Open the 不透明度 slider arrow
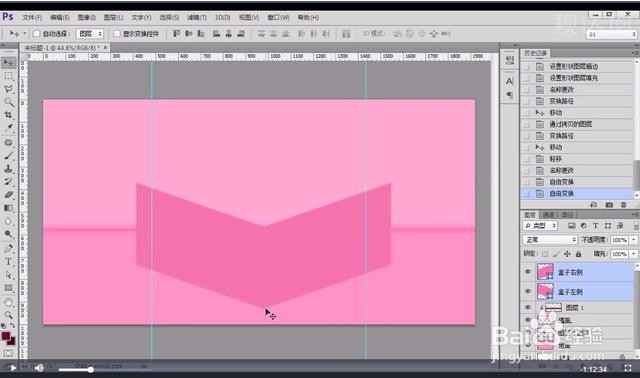 [633, 240]
